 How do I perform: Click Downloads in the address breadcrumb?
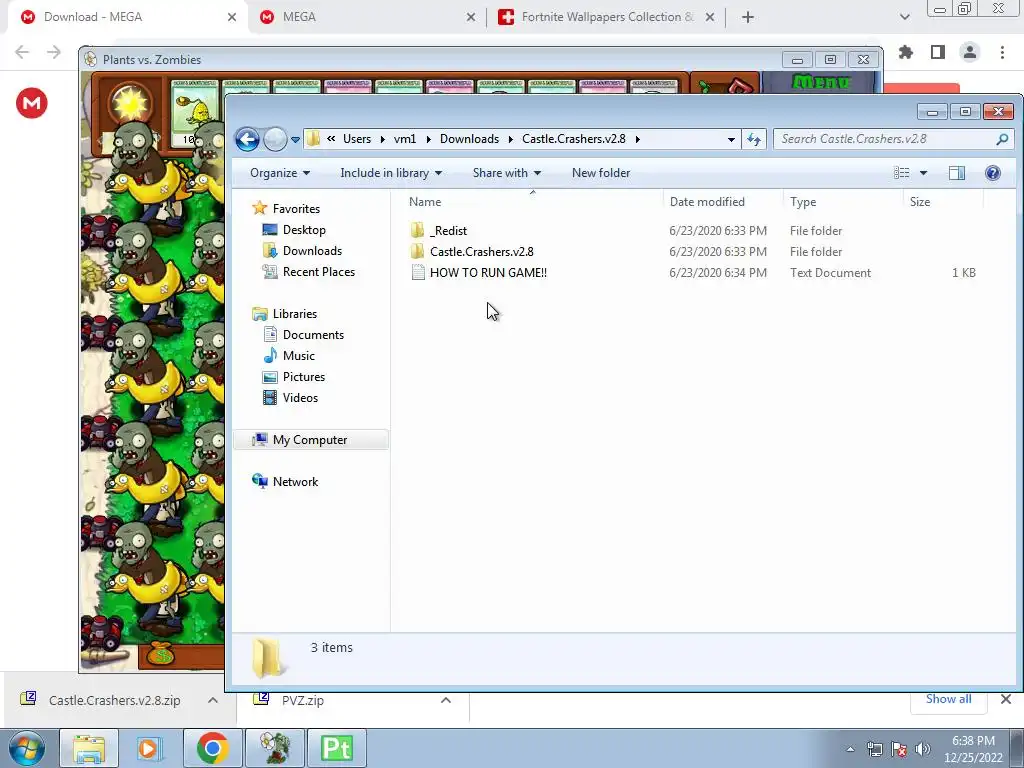coord(469,139)
